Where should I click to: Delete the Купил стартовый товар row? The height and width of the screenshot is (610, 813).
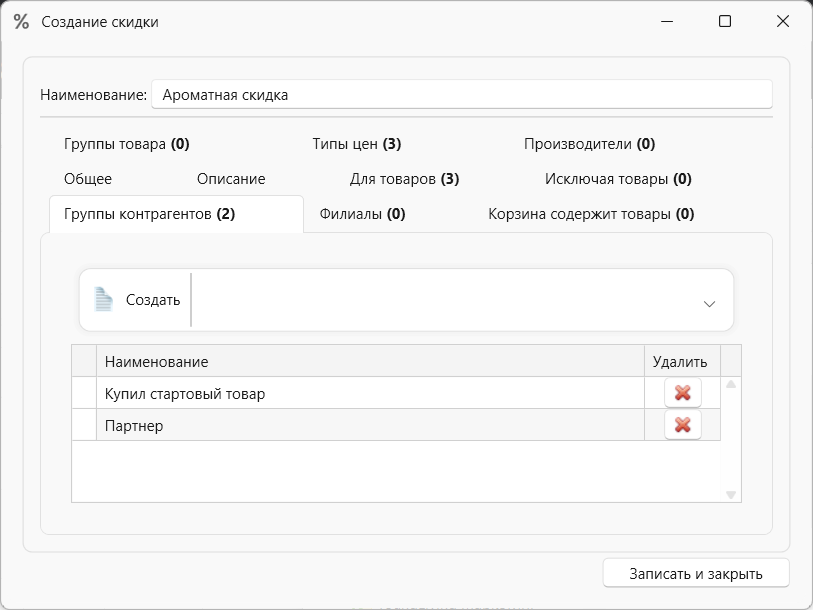pos(682,393)
